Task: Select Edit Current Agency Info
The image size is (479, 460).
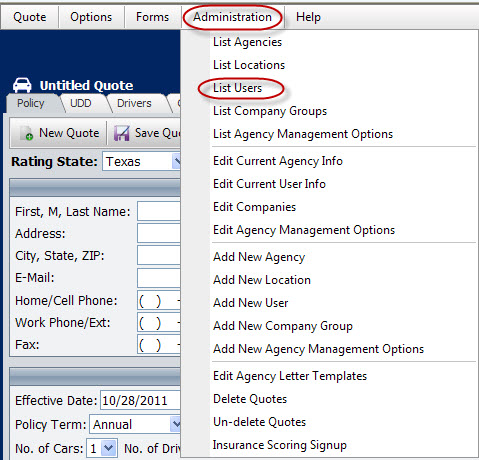Action: (x=278, y=161)
